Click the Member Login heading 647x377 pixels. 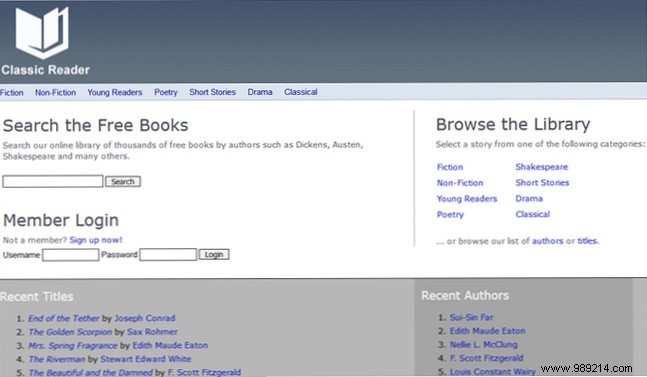coord(61,220)
